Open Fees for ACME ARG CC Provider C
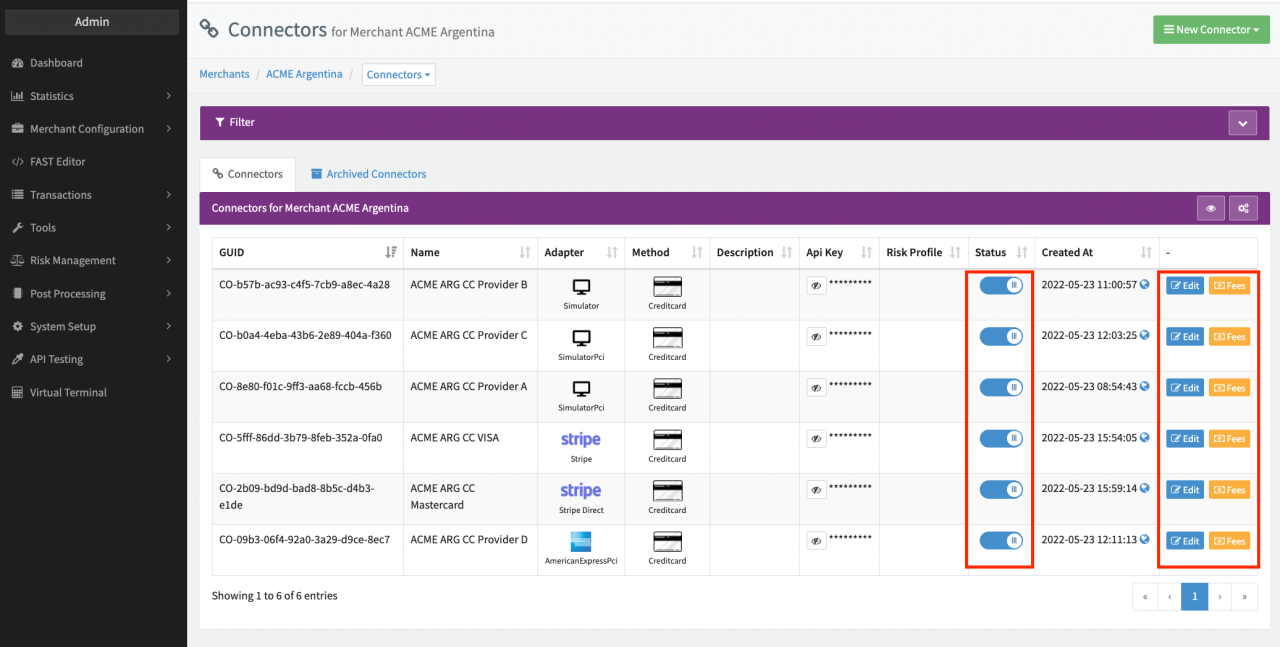 click(x=1229, y=337)
